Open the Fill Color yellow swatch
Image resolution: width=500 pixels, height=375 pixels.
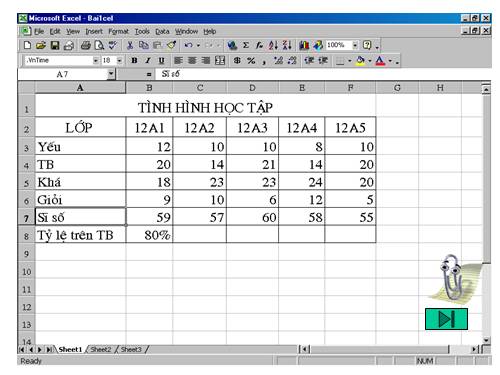pyautogui.click(x=360, y=61)
